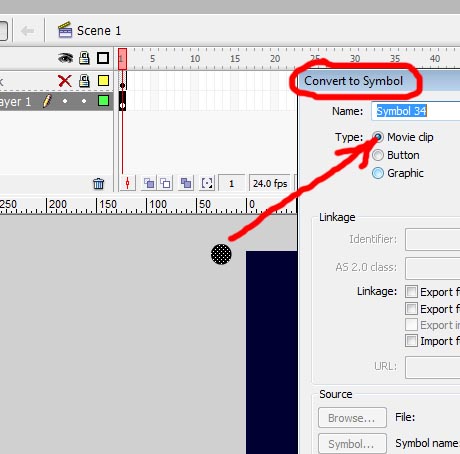Click the yellow outline swatch of top layer
Viewport: 460px width, 454px height.
tap(103, 81)
